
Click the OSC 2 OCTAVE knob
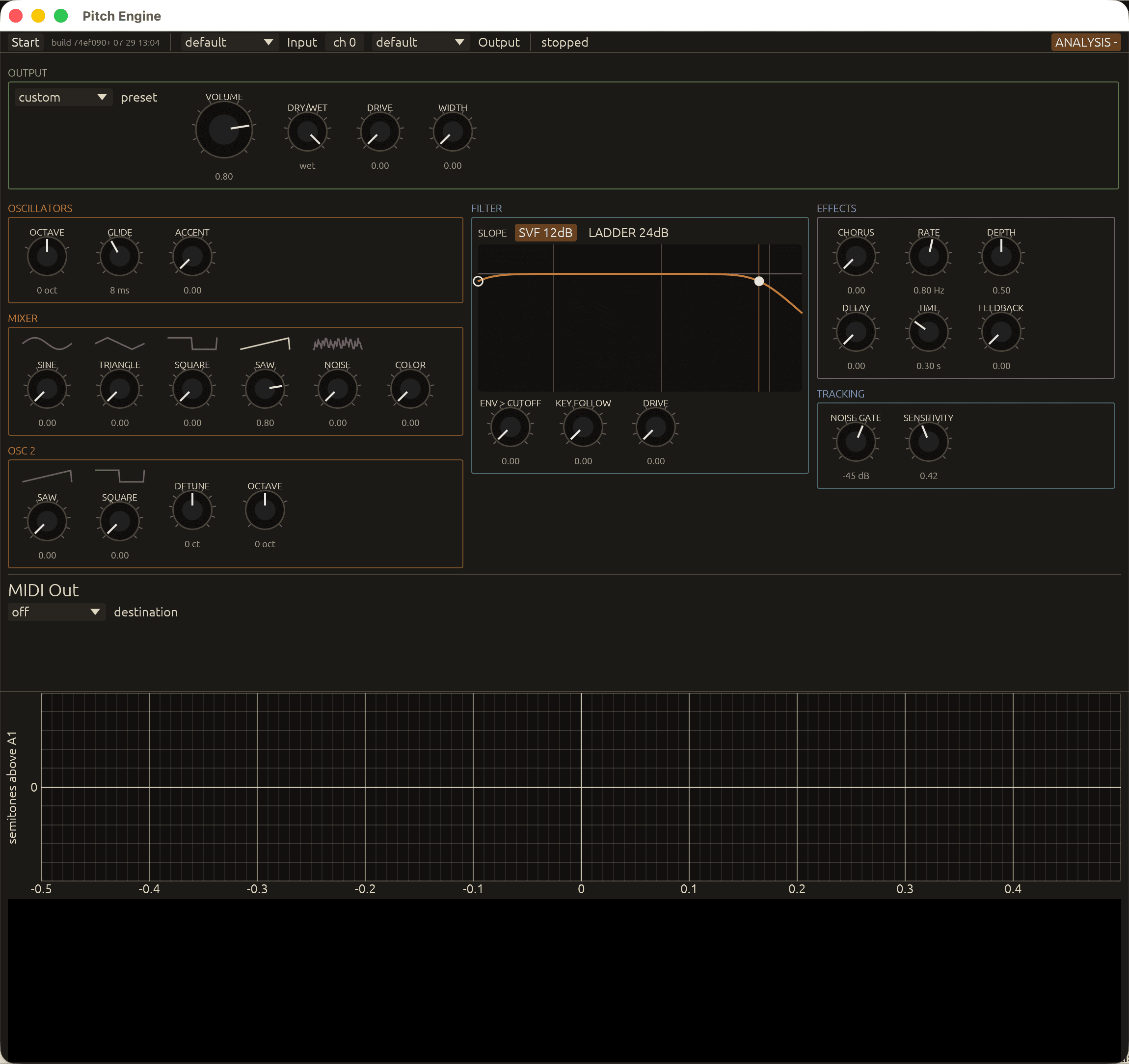pyautogui.click(x=265, y=510)
